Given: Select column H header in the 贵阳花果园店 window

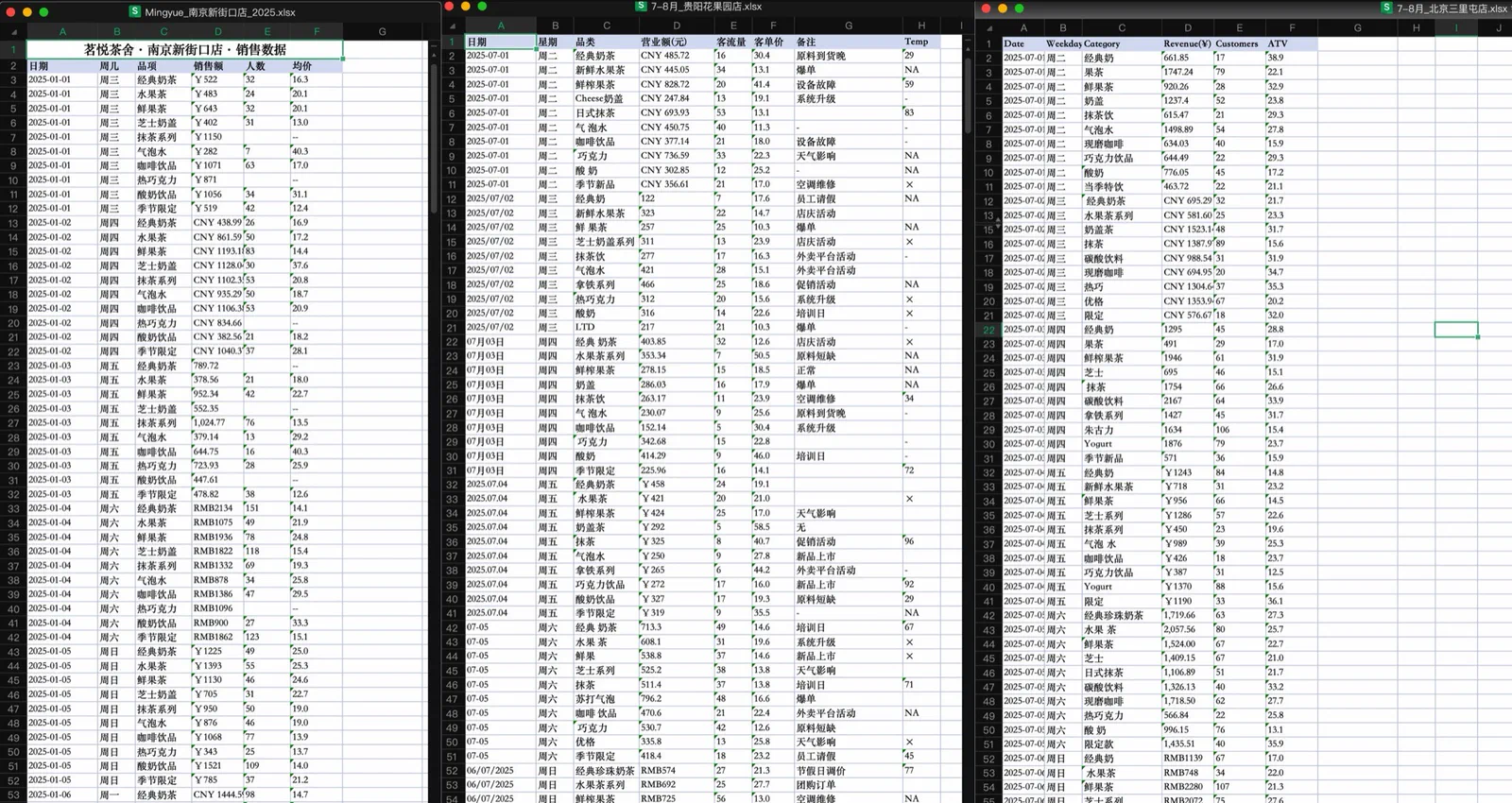Looking at the screenshot, I should pyautogui.click(x=920, y=26).
